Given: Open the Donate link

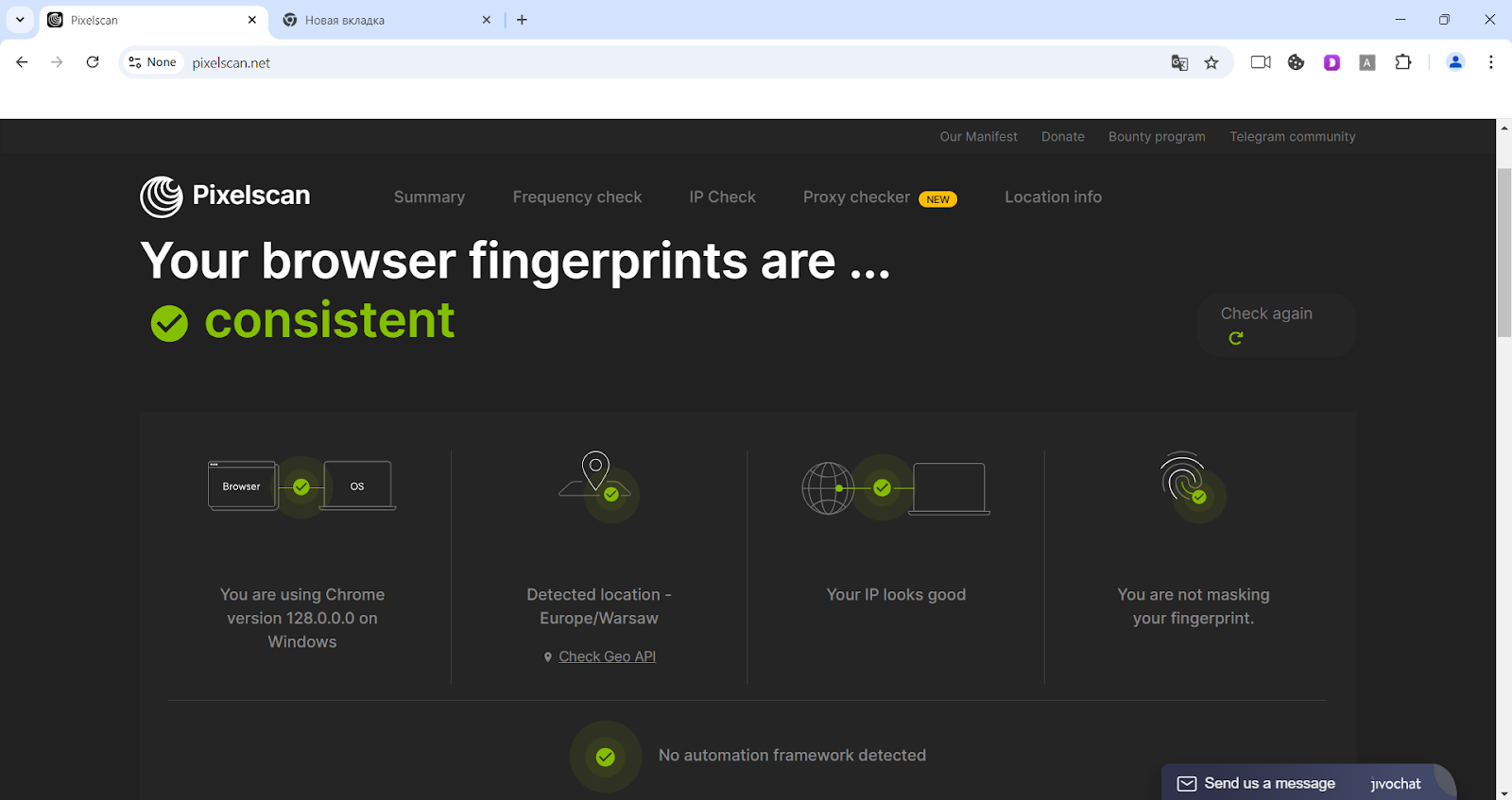Looking at the screenshot, I should pos(1063,137).
